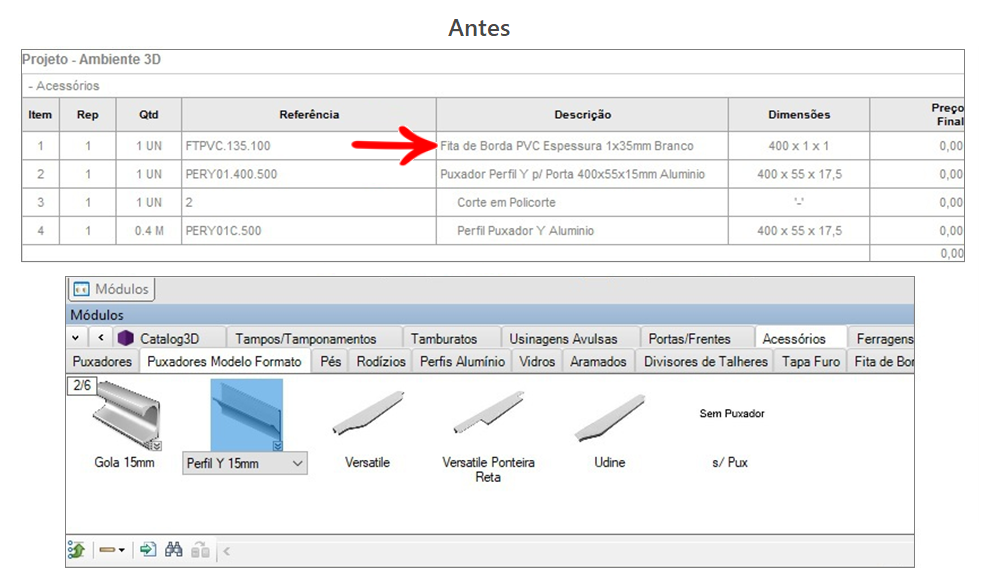The image size is (989, 587).
Task: Select the Perfil Y 15mm thumbnail
Action: point(247,415)
